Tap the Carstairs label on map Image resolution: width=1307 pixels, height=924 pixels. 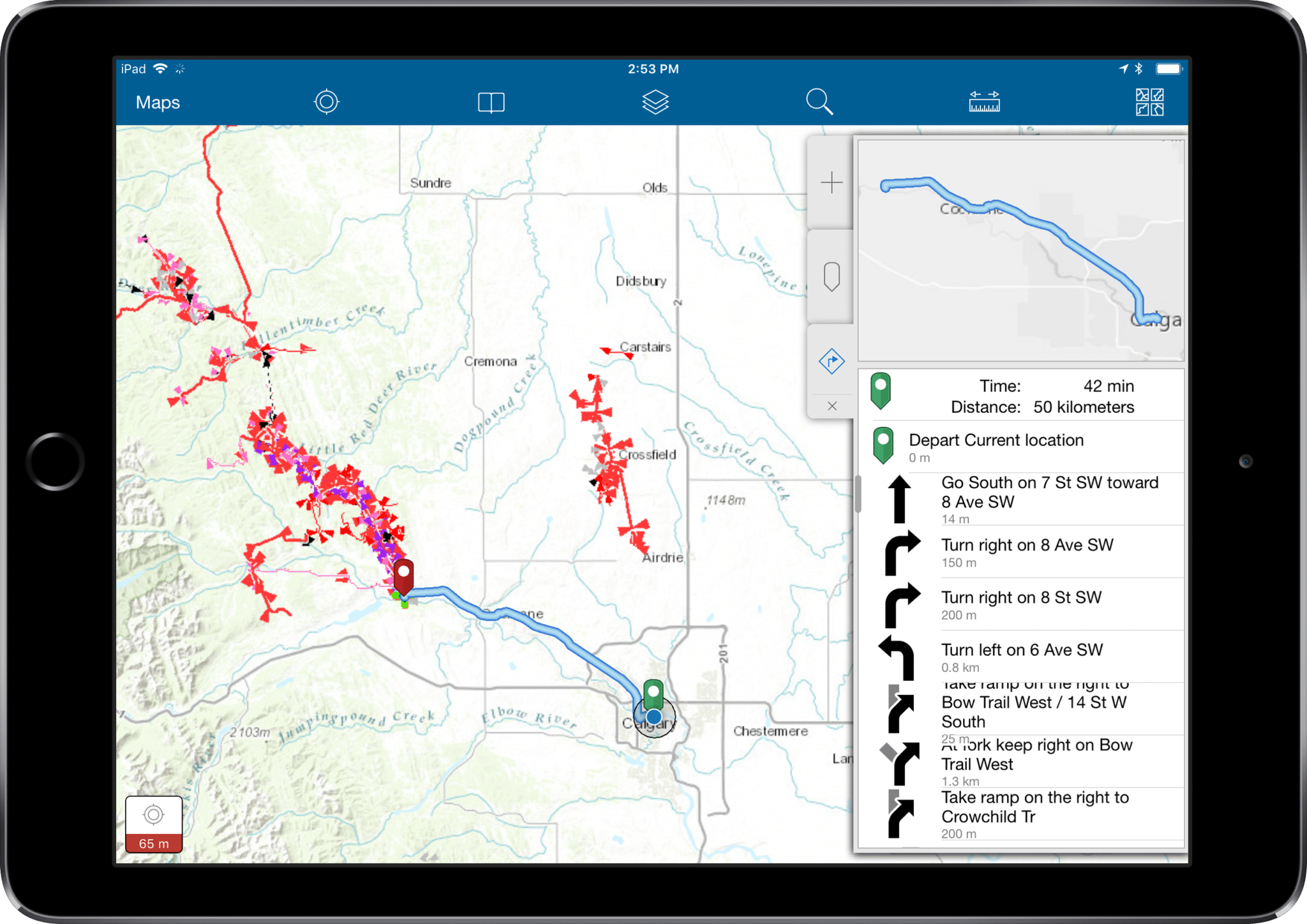[x=645, y=347]
